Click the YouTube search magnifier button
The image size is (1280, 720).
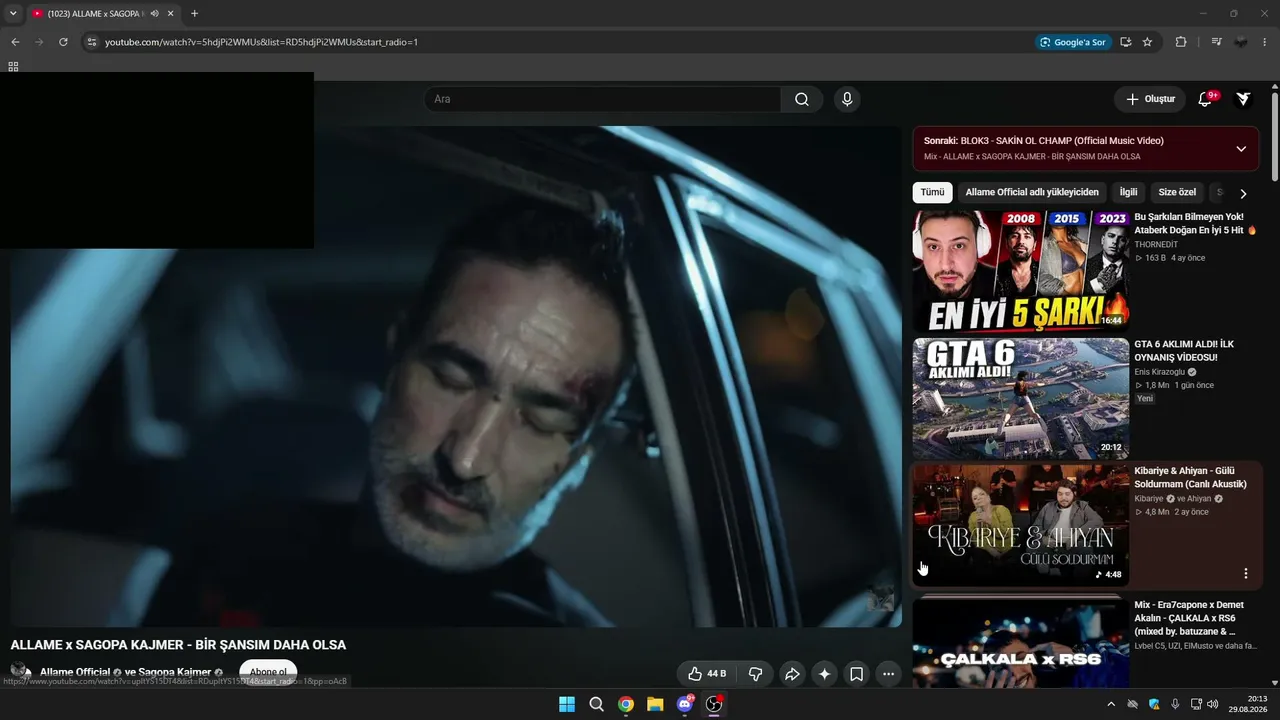pos(802,99)
